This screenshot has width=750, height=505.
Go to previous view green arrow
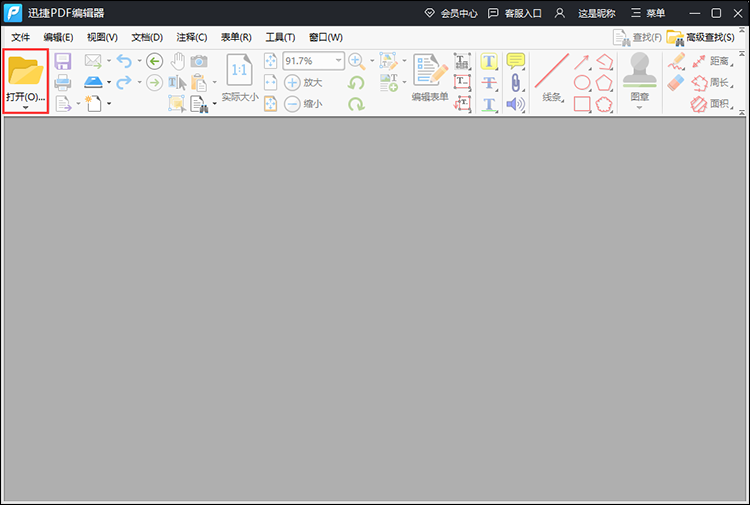[x=154, y=61]
